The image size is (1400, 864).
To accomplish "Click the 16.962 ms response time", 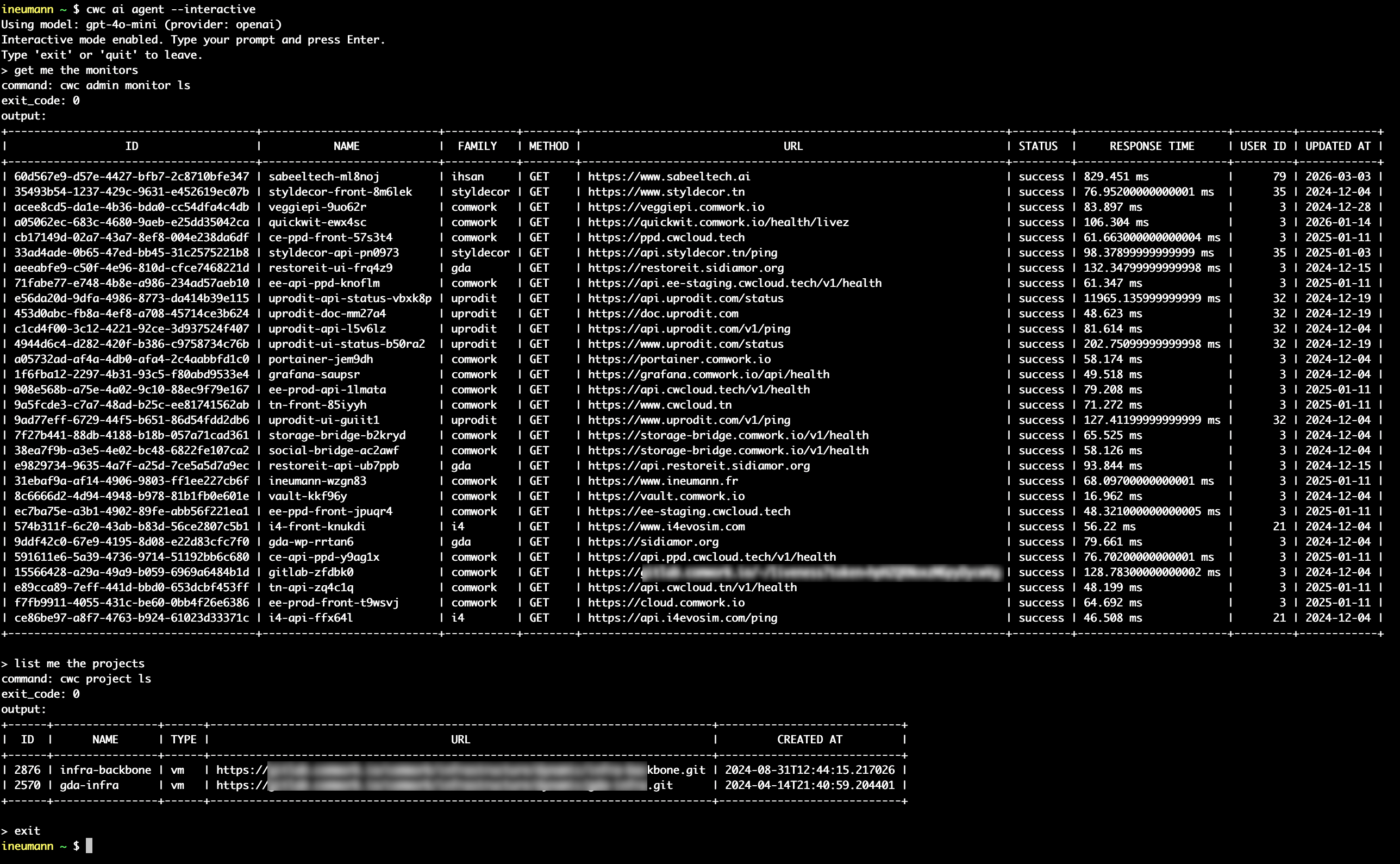I will coord(1113,497).
